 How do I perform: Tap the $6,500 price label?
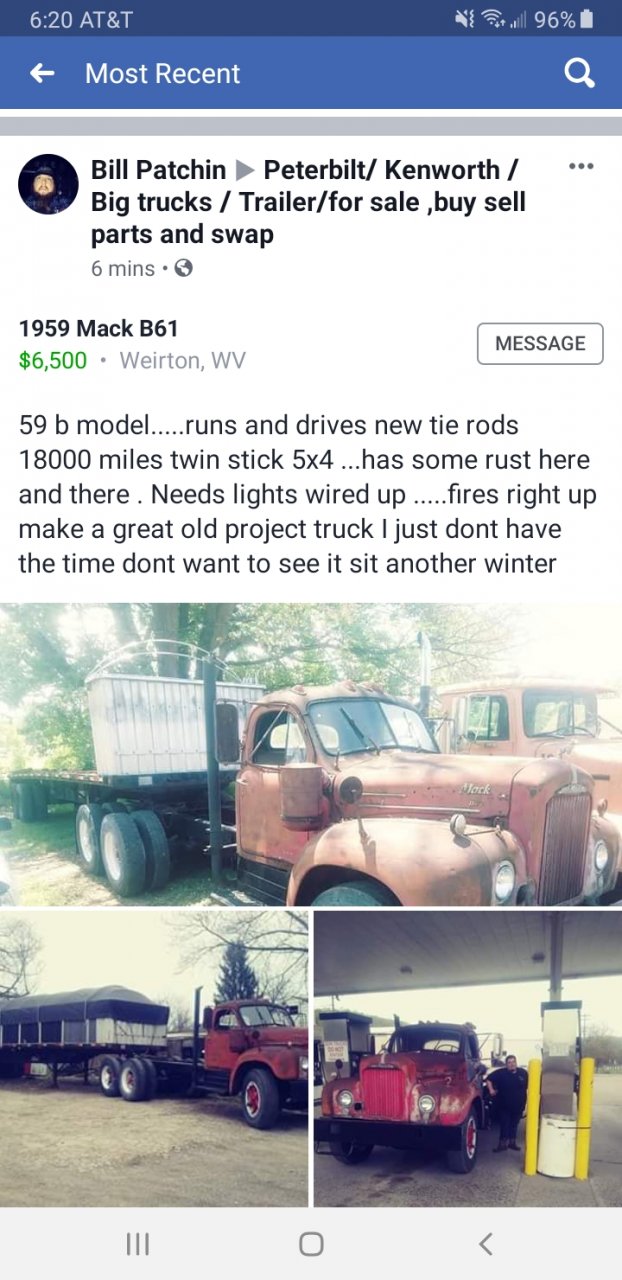(x=53, y=360)
